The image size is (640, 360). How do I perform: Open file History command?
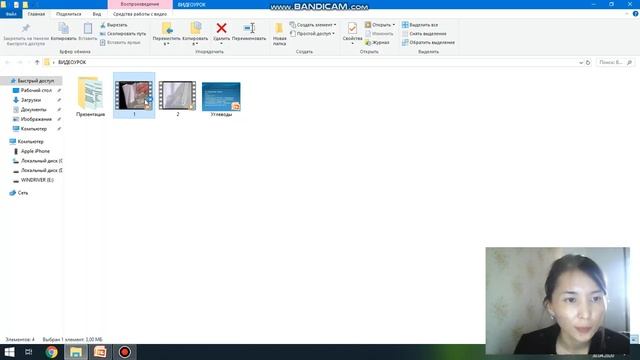377,42
